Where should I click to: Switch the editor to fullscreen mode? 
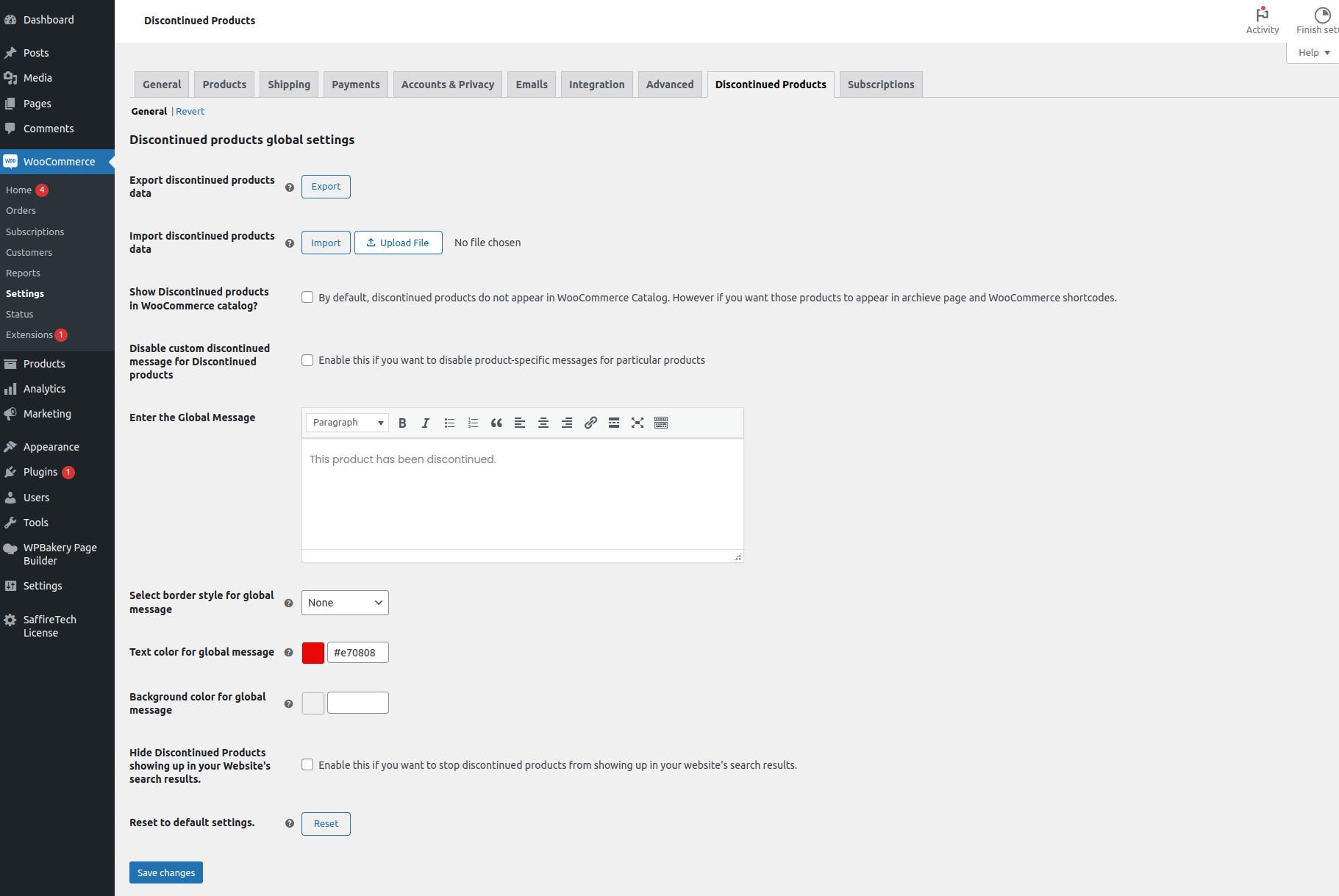(638, 423)
